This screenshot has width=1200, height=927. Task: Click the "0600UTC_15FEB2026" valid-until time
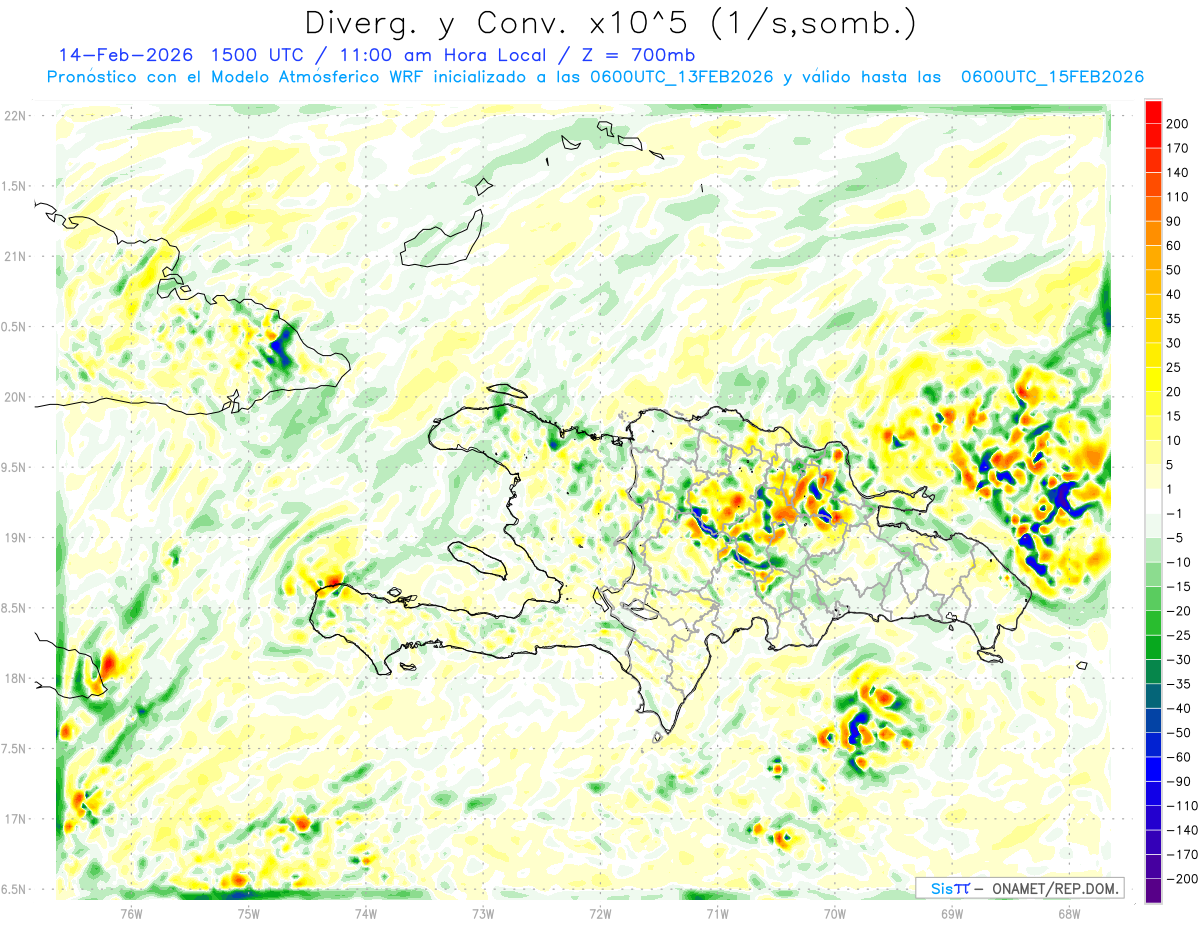(1052, 77)
